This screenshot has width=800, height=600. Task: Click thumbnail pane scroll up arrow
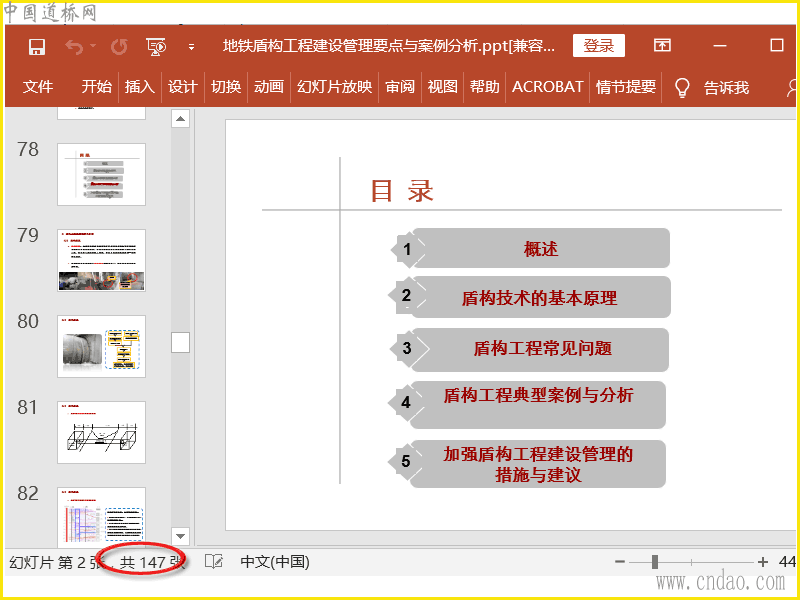pyautogui.click(x=180, y=119)
